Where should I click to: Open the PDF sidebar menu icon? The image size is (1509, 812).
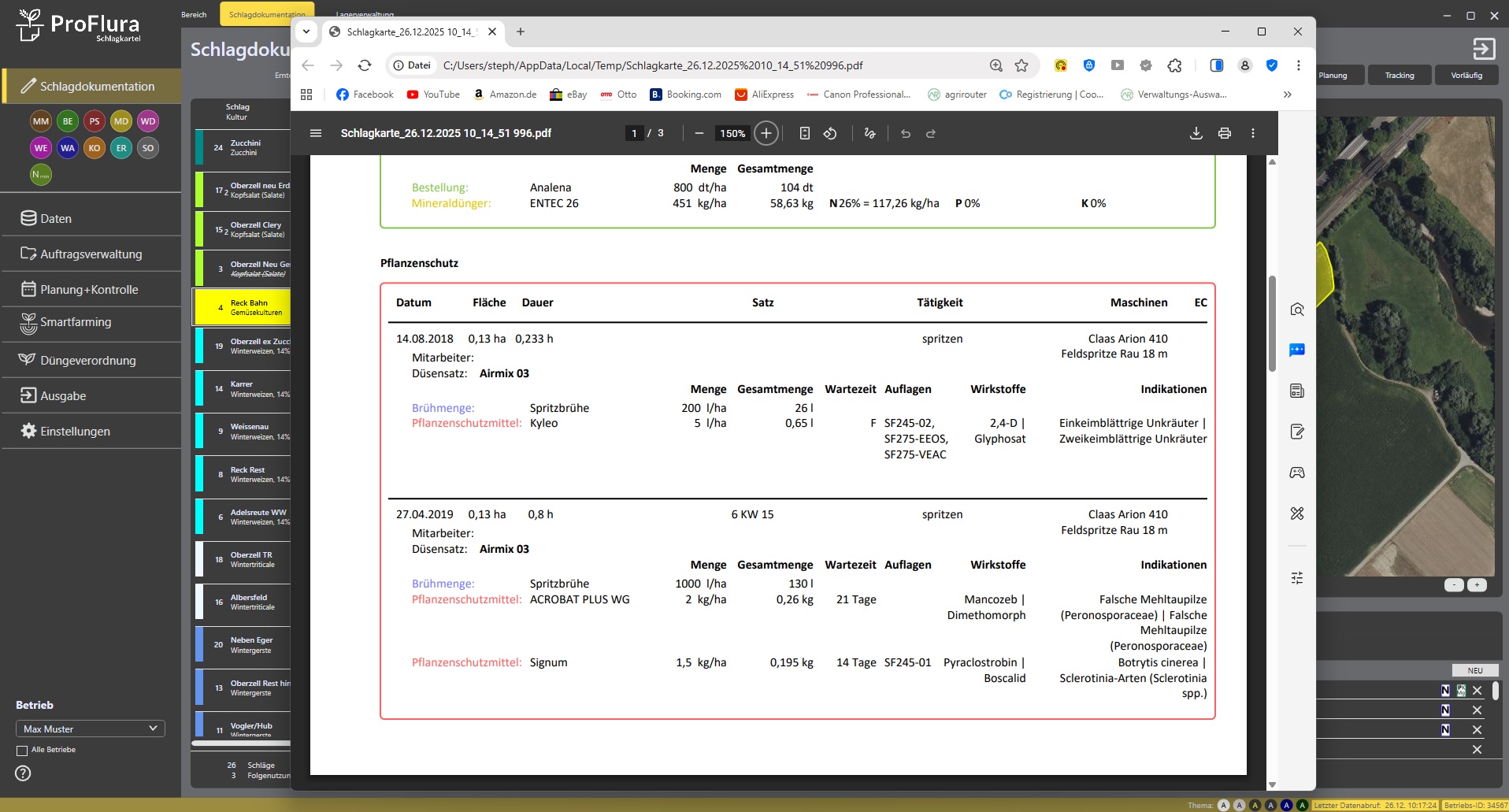click(316, 133)
